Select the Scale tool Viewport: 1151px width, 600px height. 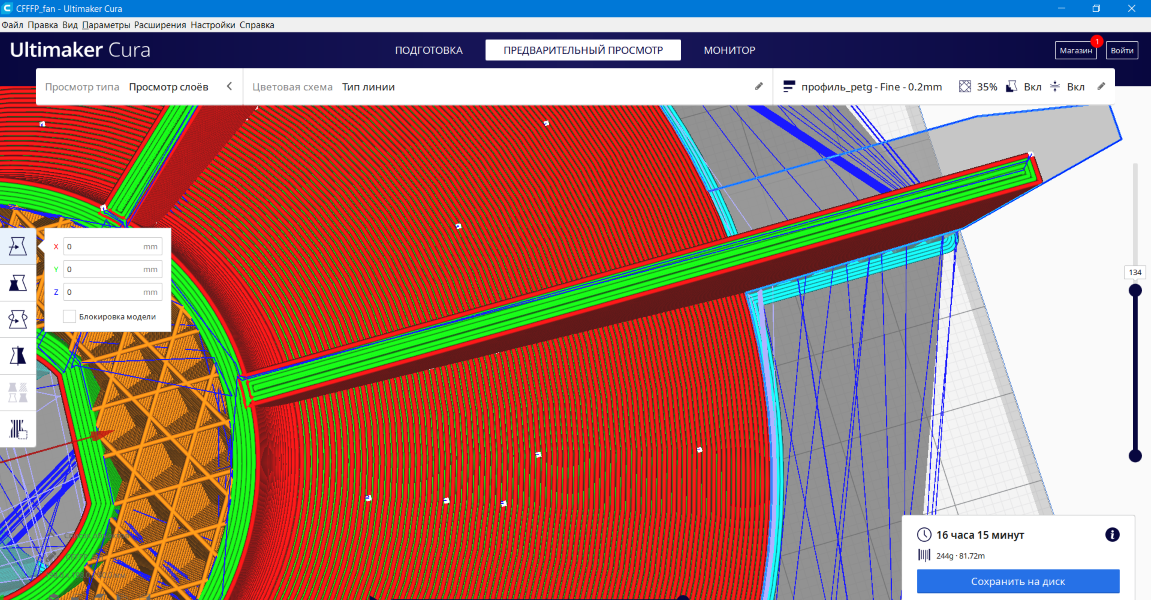point(18,283)
